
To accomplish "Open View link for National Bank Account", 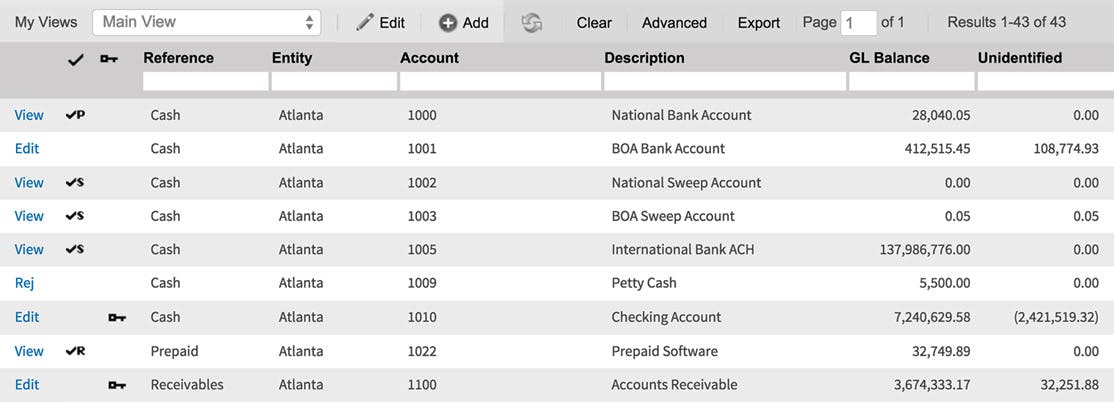I will point(29,115).
